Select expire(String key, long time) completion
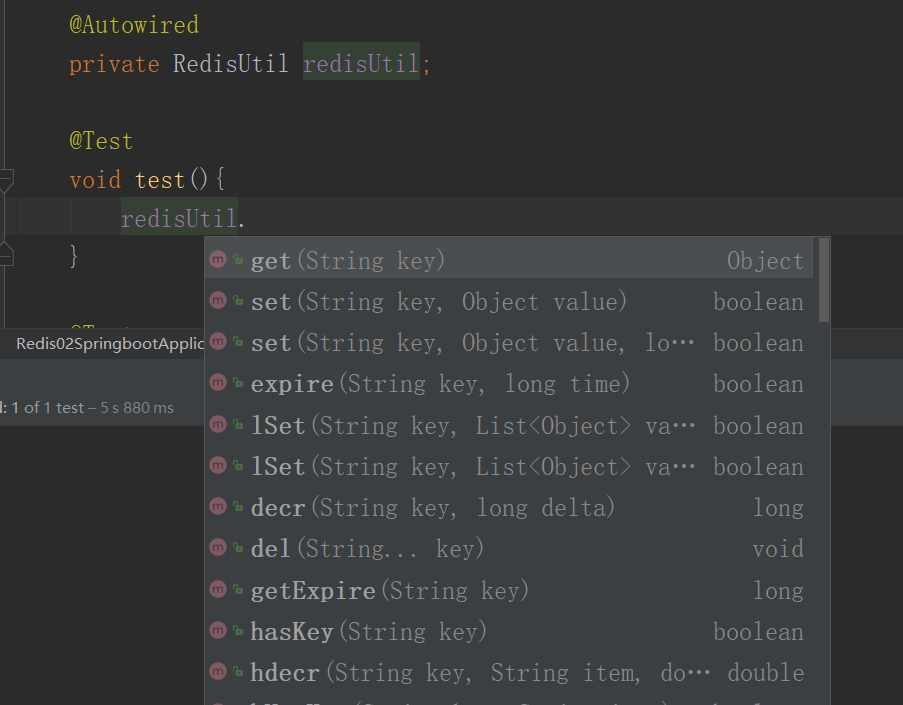 click(440, 384)
